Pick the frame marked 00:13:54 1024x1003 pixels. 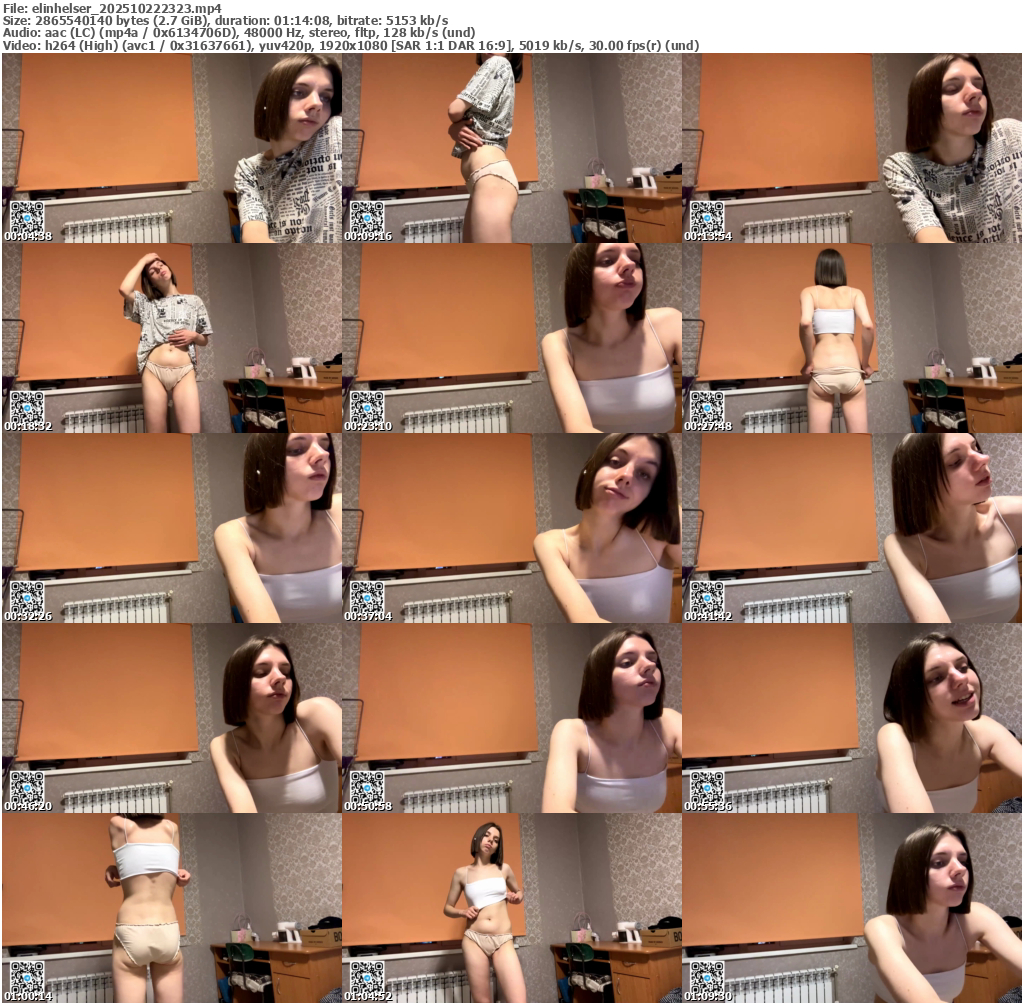click(852, 148)
